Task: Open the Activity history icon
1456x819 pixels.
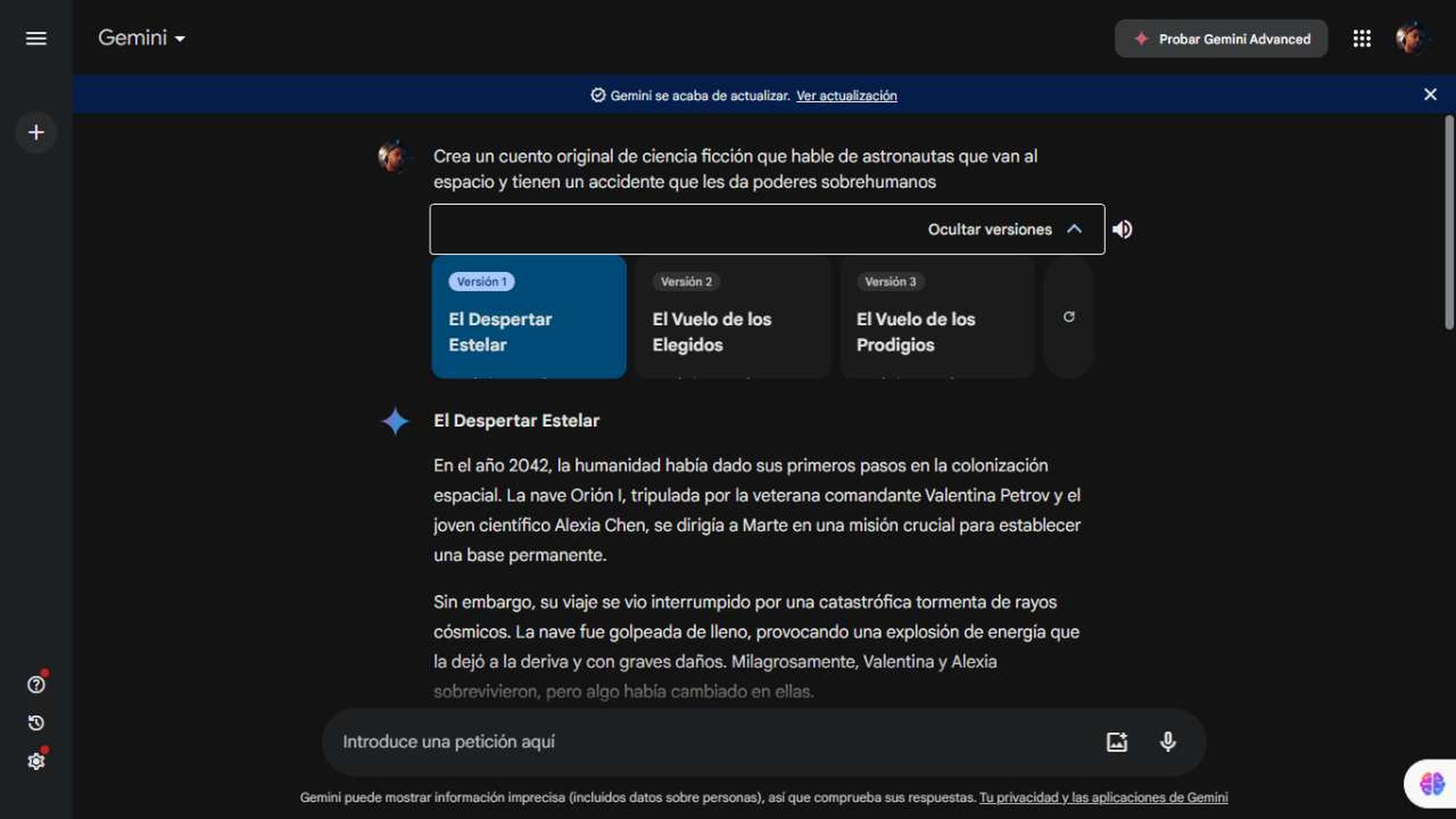Action: (x=36, y=723)
